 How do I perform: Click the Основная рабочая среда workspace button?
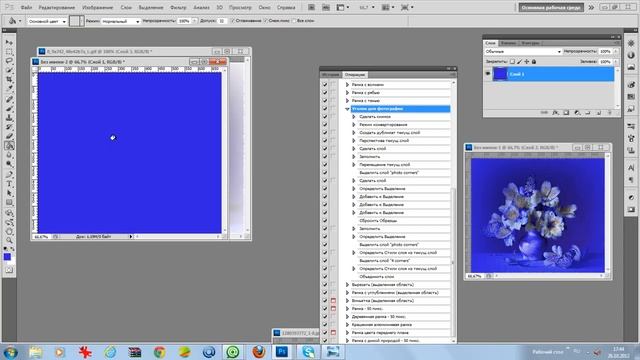[x=551, y=7]
